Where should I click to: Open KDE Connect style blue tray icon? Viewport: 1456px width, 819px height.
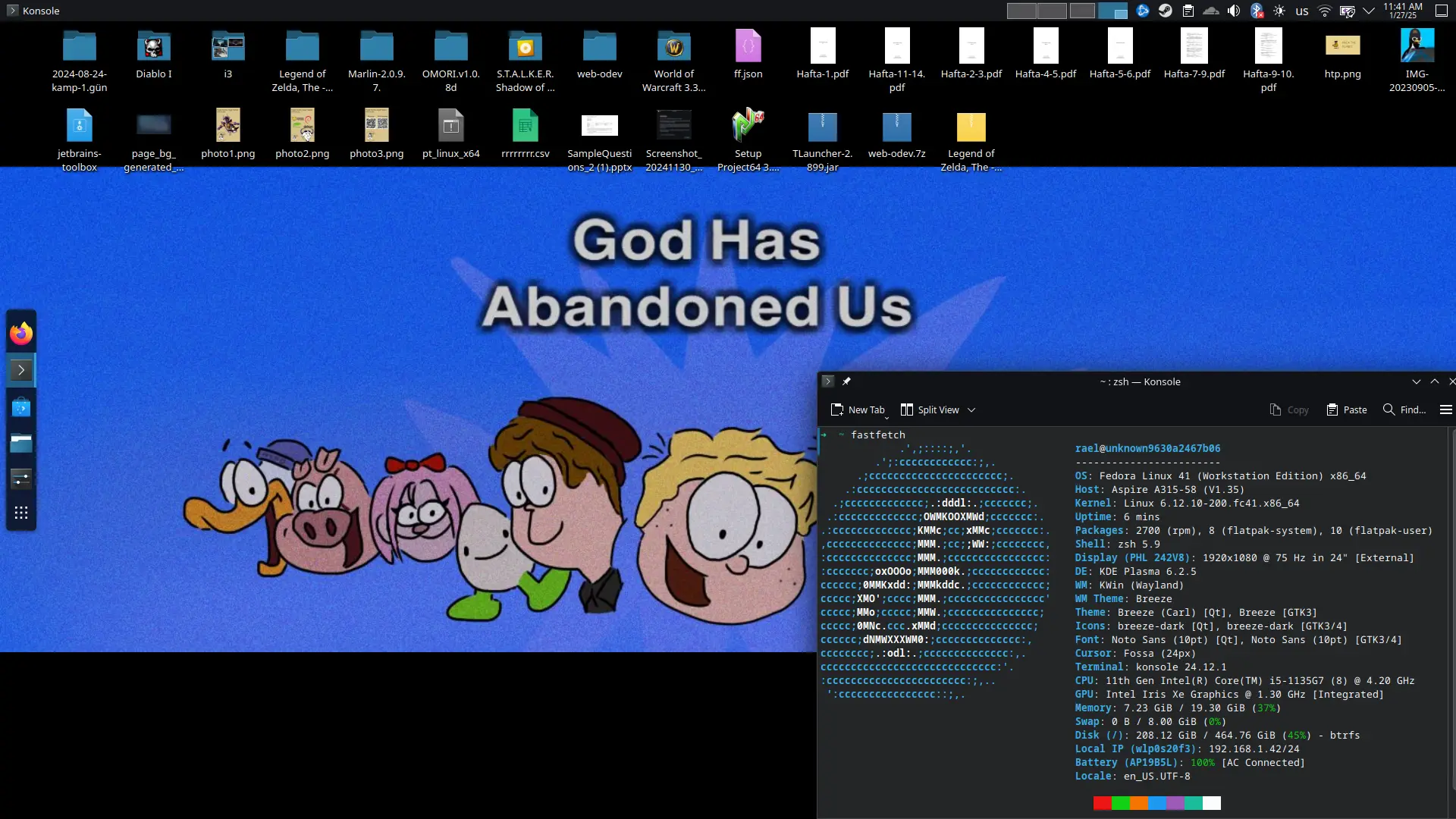1143,11
